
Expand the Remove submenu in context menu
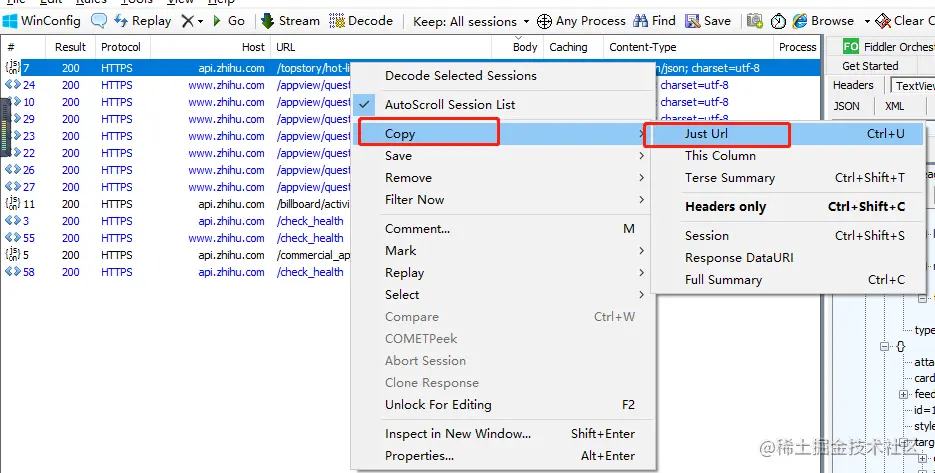pyautogui.click(x=503, y=178)
